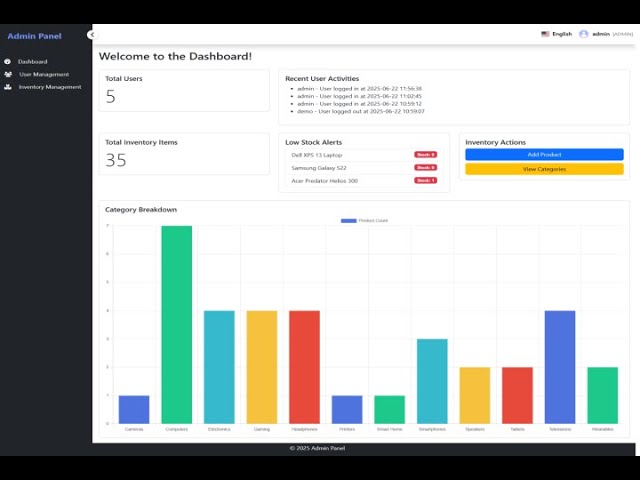Click the stock badge beside Acer Predator
This screenshot has width=640, height=480.
[x=426, y=180]
